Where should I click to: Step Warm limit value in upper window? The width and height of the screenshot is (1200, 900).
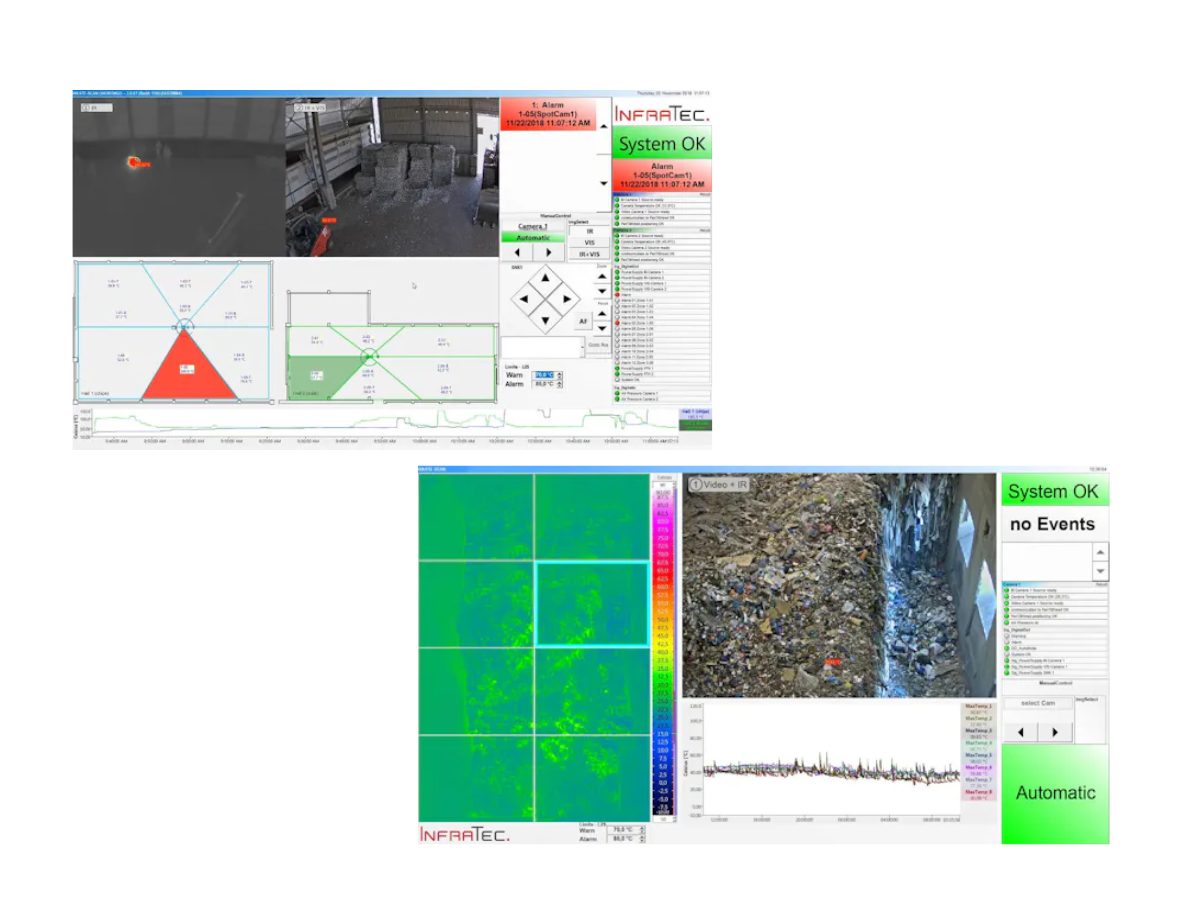[x=559, y=375]
